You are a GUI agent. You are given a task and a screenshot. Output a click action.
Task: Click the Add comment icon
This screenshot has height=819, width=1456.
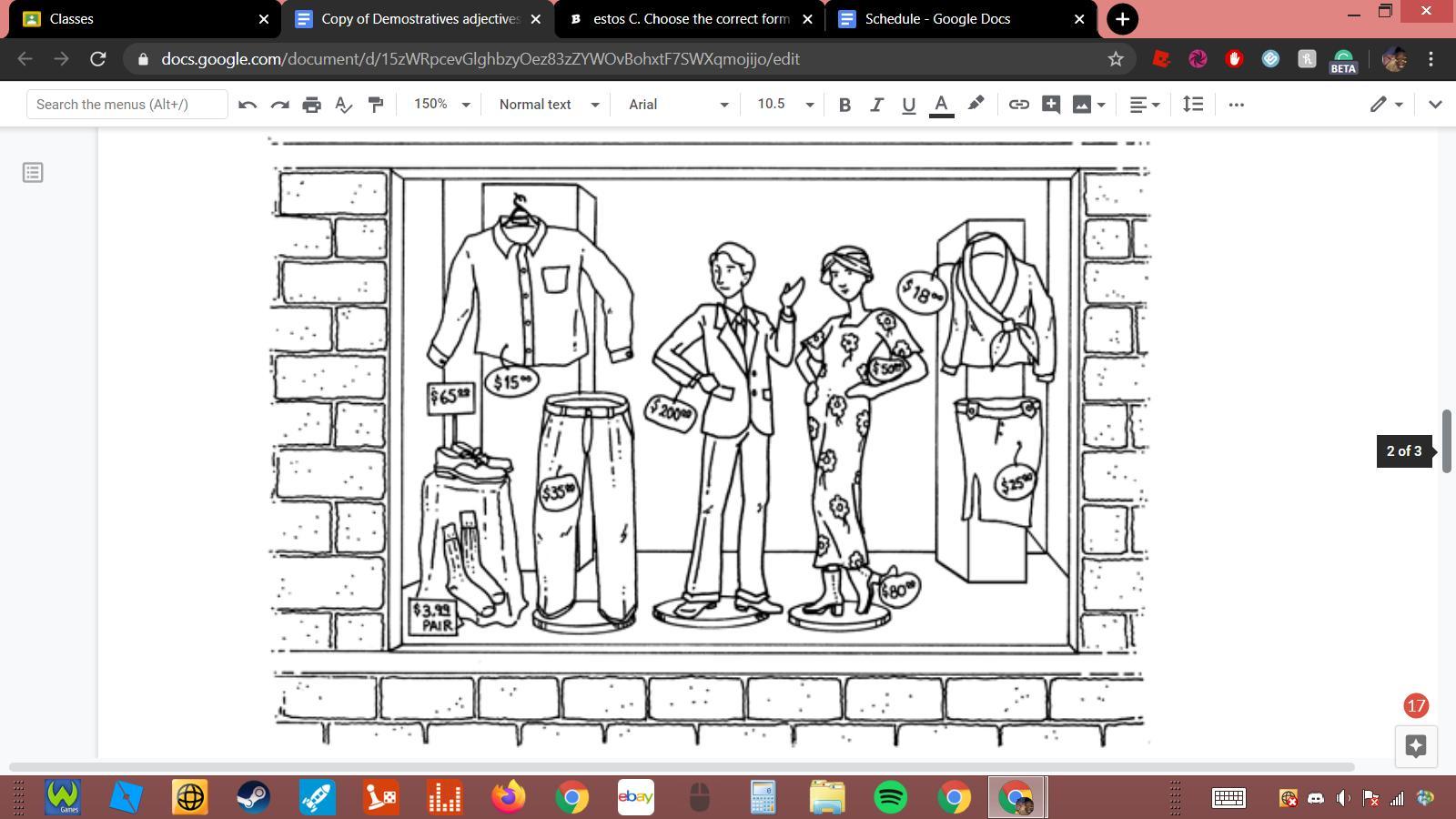point(1050,105)
